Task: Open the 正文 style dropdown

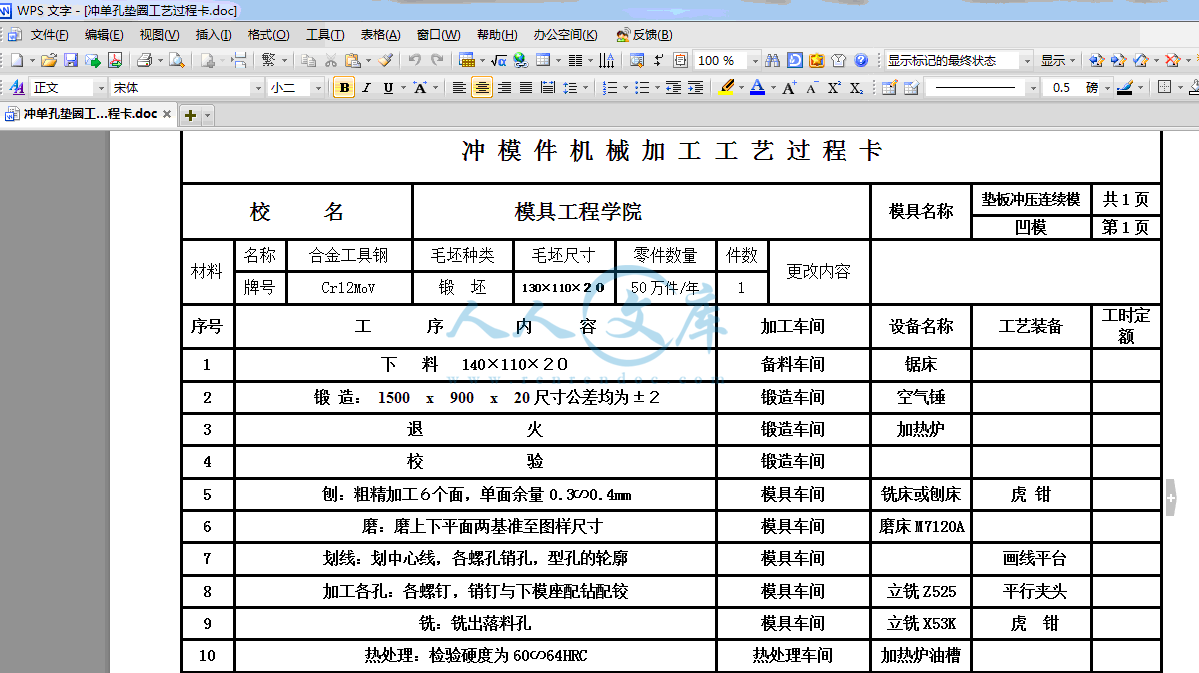Action: pyautogui.click(x=100, y=88)
